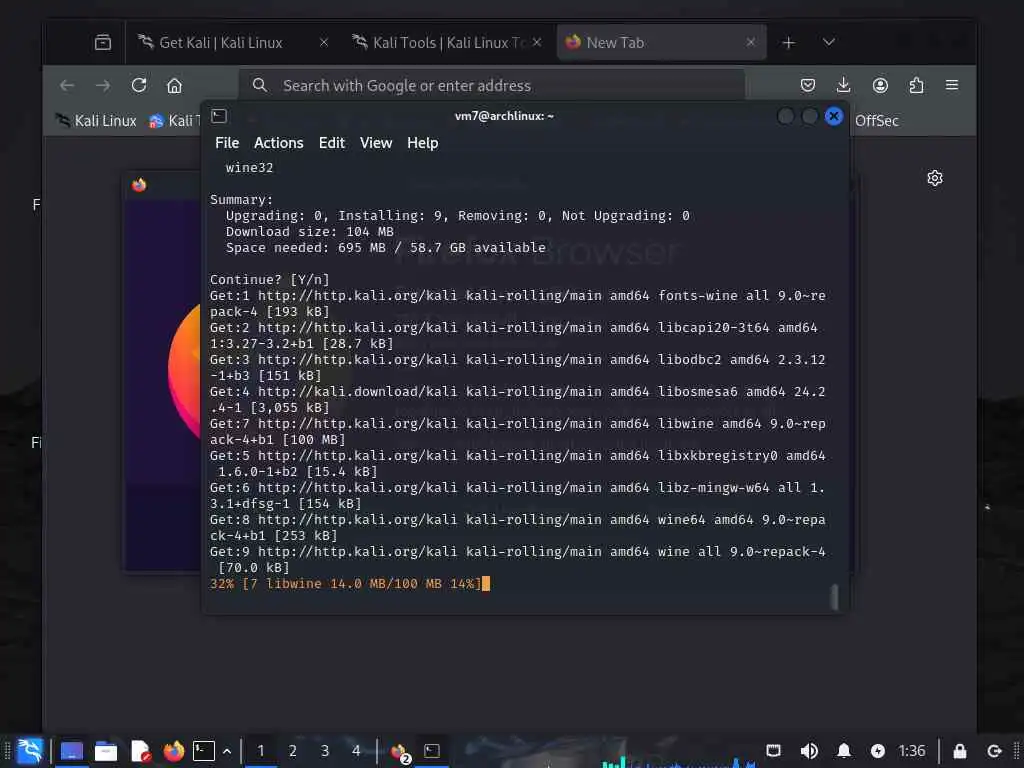Log out using the session icon
The image size is (1024, 768).
pos(994,751)
